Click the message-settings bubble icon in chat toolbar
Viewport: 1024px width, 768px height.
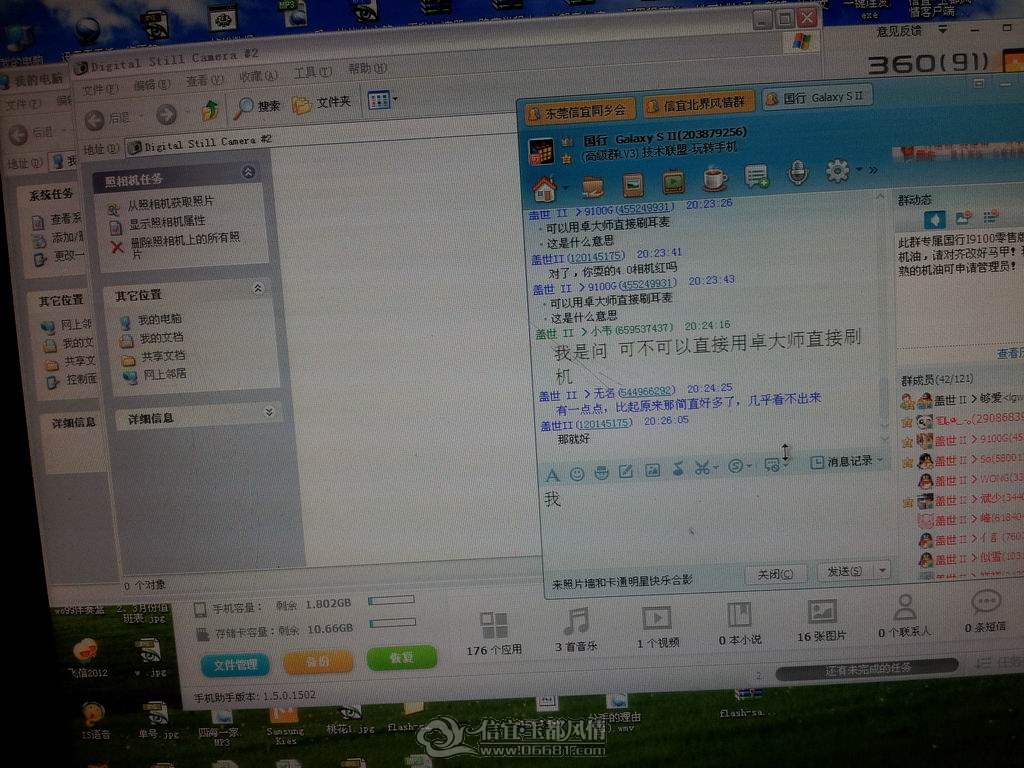[x=772, y=464]
